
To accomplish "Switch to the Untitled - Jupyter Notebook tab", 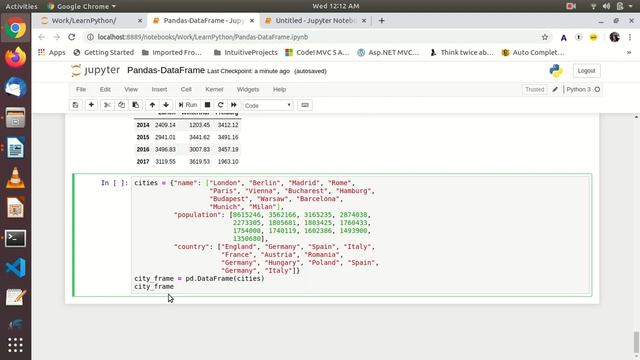I will (316, 20).
